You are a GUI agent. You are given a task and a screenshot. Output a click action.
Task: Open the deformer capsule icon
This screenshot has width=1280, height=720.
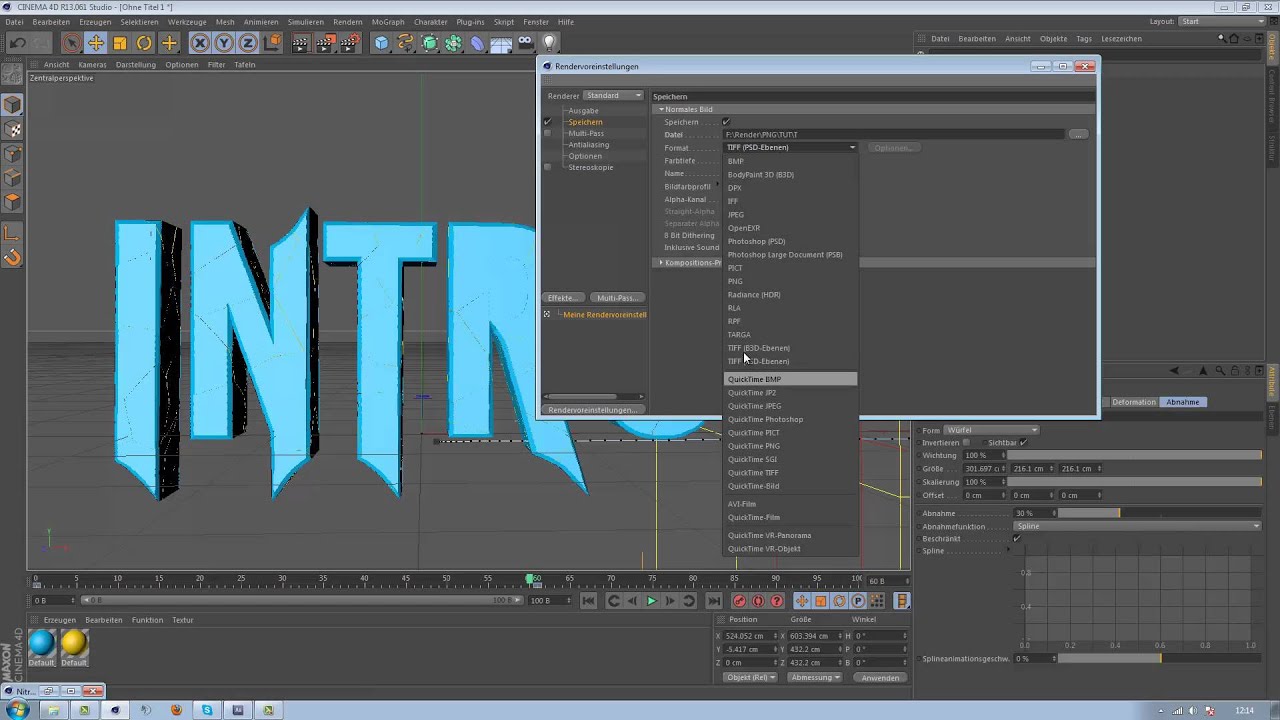(477, 43)
